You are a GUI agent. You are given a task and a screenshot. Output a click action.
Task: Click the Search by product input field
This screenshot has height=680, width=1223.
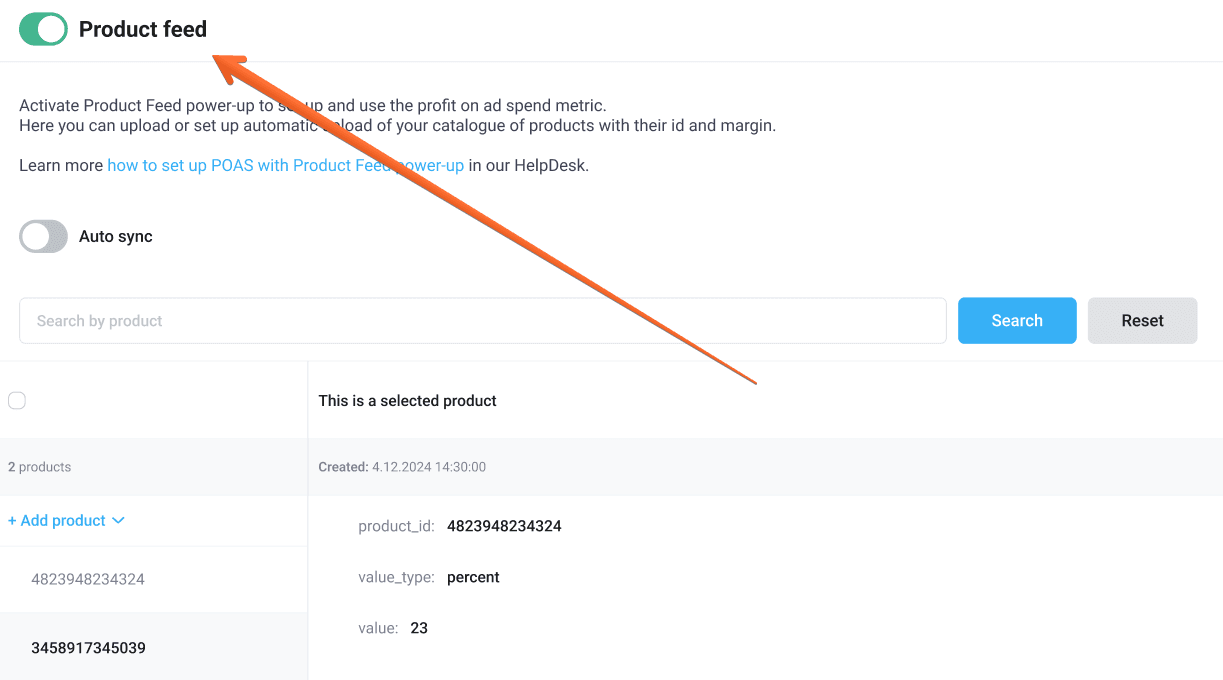(483, 320)
